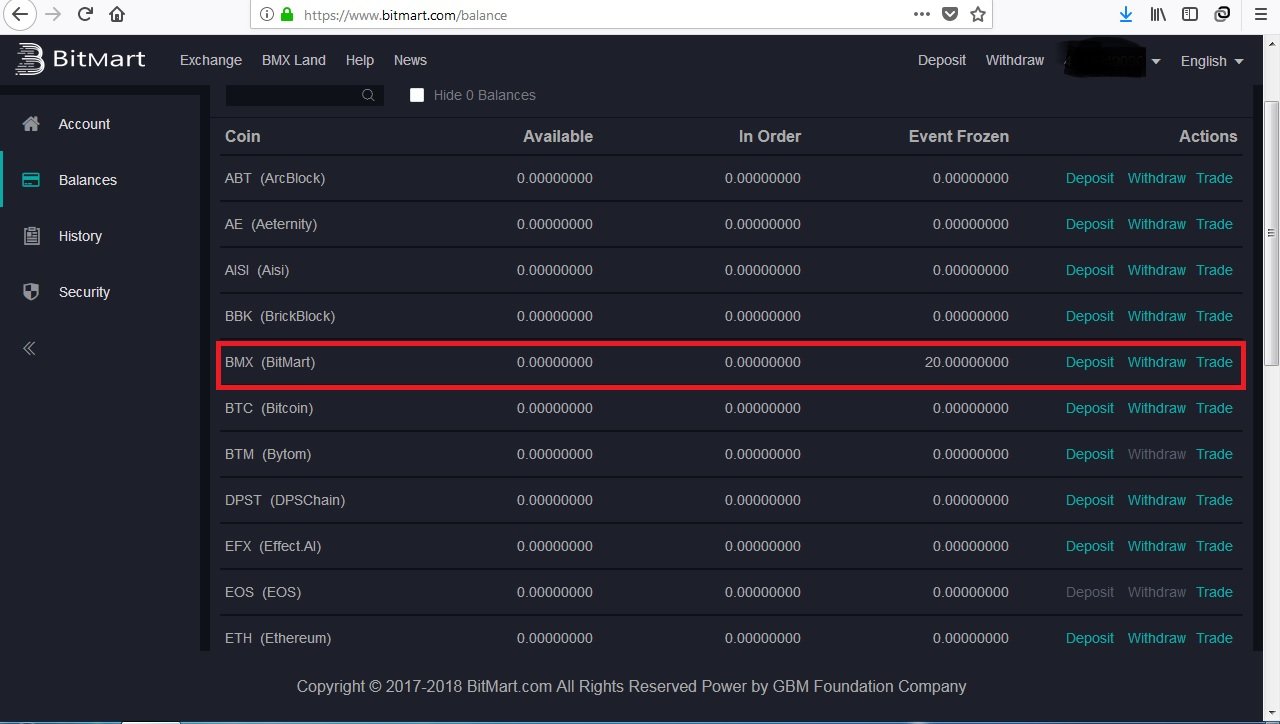The image size is (1280, 724).
Task: Open the account user dropdown arrow
Action: point(1156,61)
